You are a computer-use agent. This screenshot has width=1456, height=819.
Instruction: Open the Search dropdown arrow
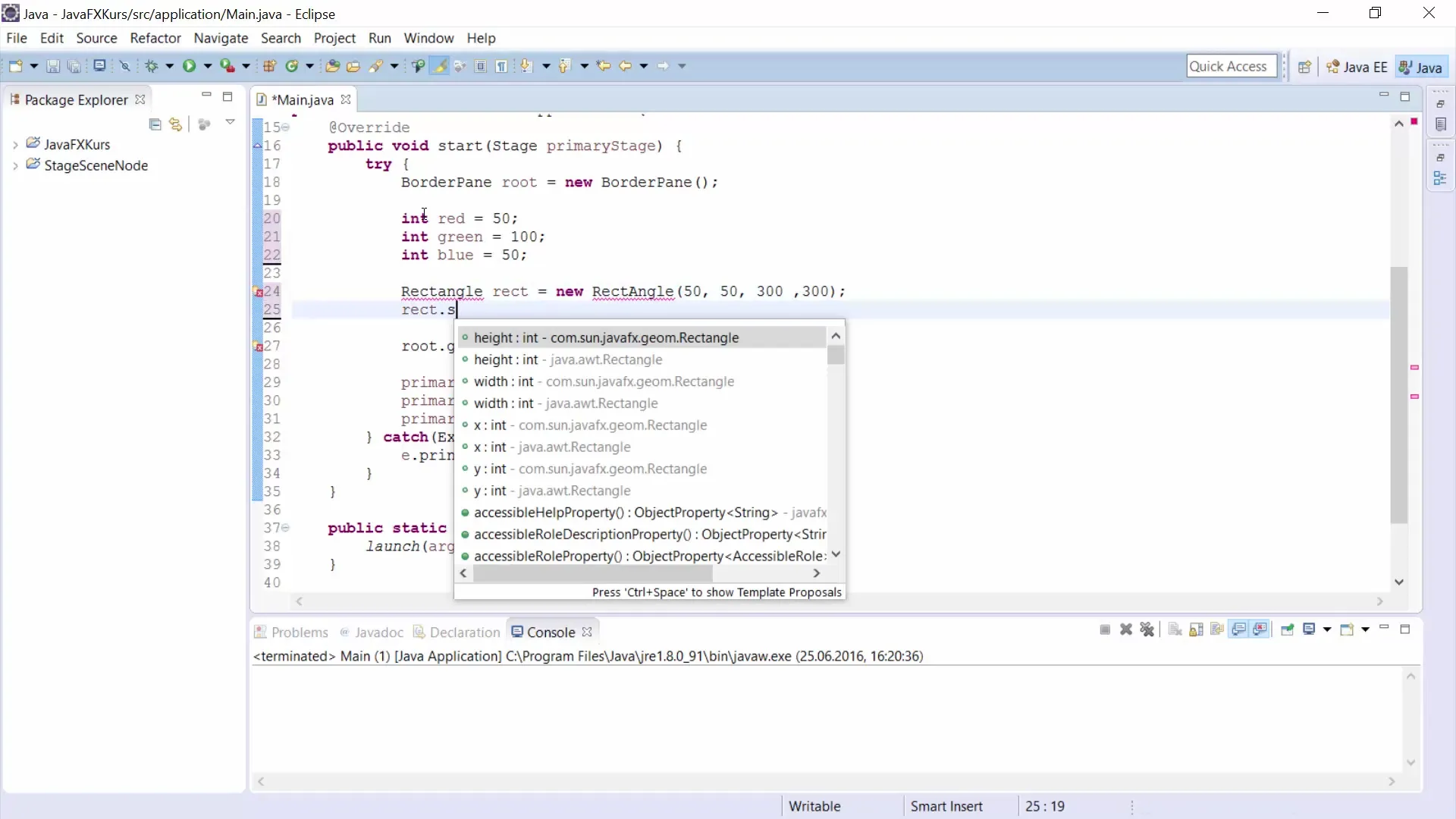click(394, 67)
